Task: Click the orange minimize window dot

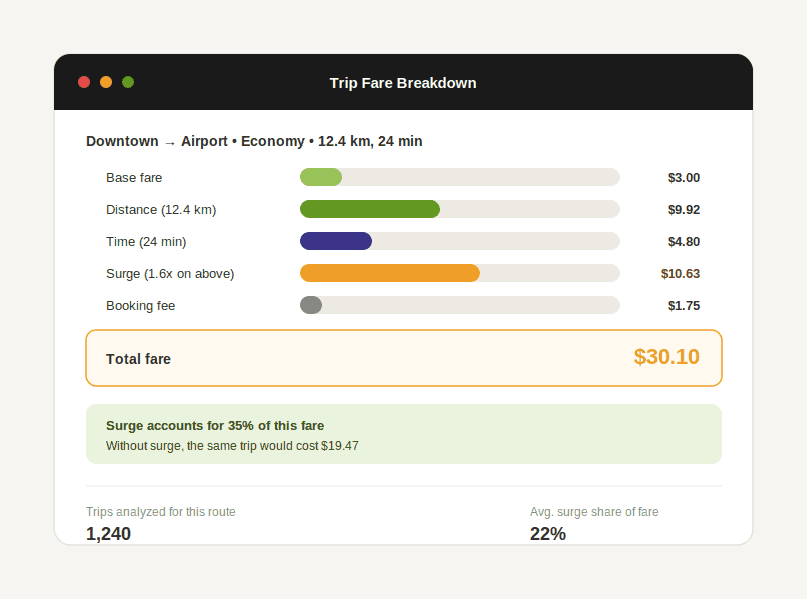Action: coord(106,82)
